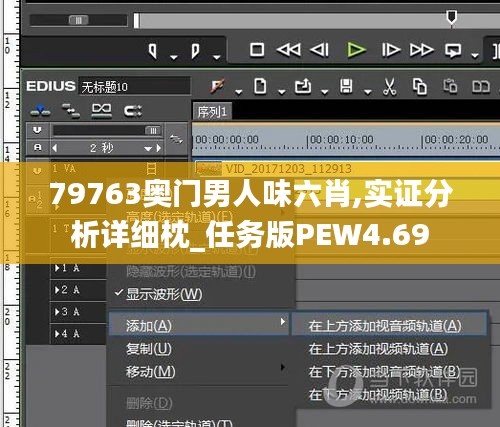Choose 在下方添加视频轨道(B)
500x427 pixels.
coord(389,395)
